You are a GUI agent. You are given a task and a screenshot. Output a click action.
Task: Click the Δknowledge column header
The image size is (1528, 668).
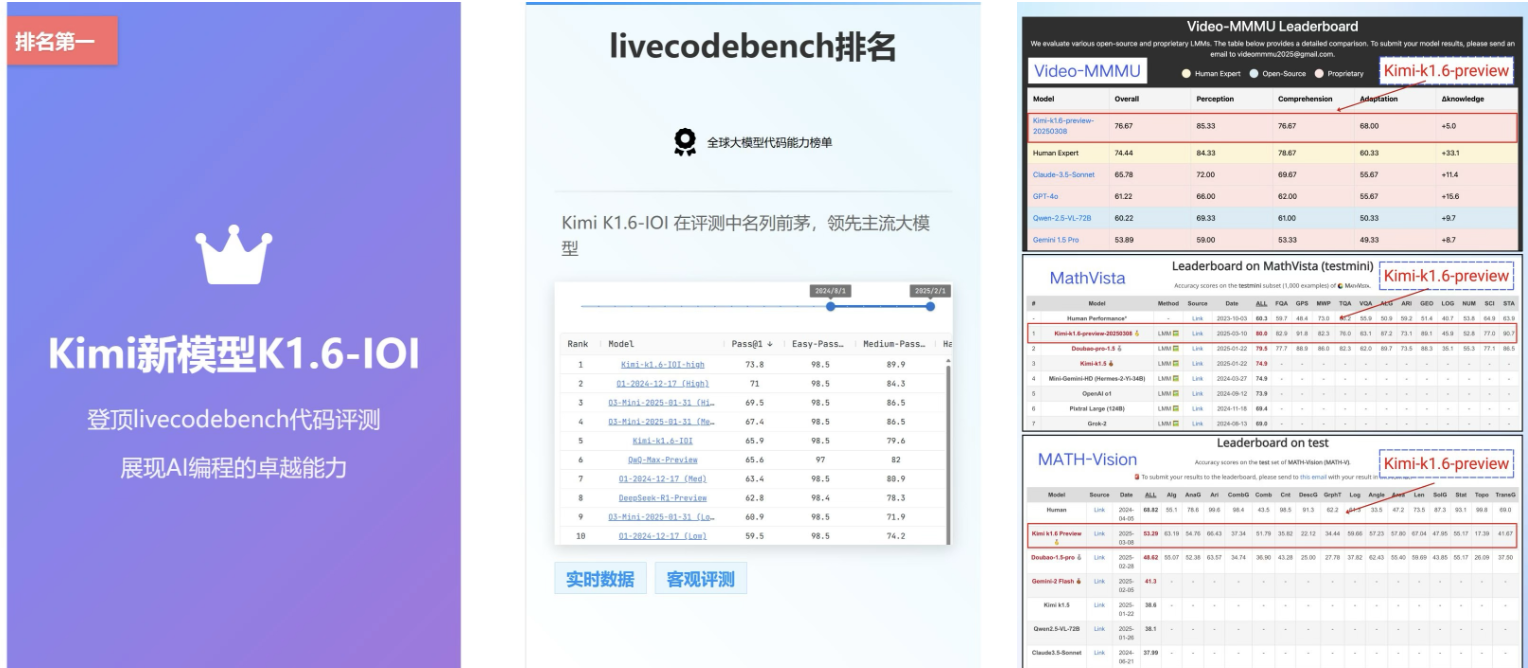click(x=1462, y=99)
